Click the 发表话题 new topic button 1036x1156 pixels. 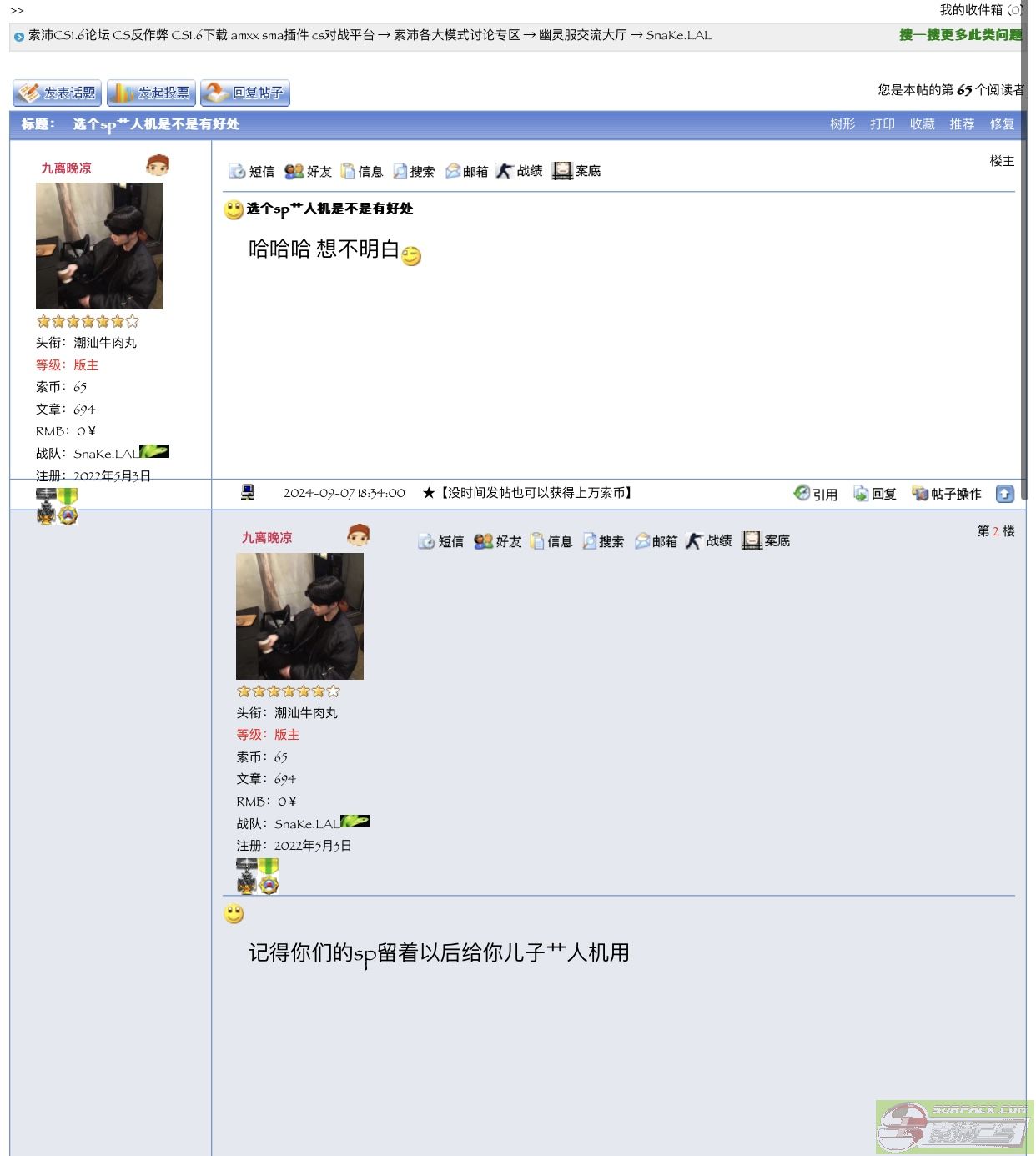click(58, 93)
